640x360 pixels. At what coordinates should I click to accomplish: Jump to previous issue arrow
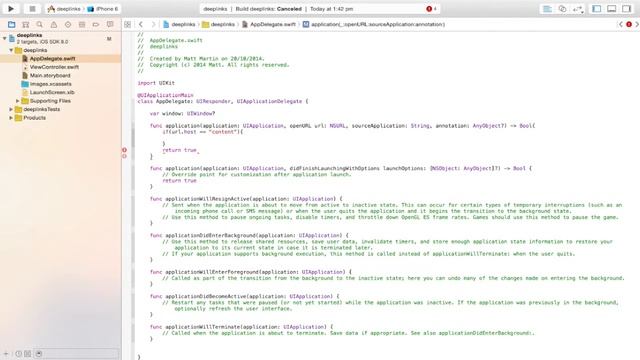(x=621, y=24)
